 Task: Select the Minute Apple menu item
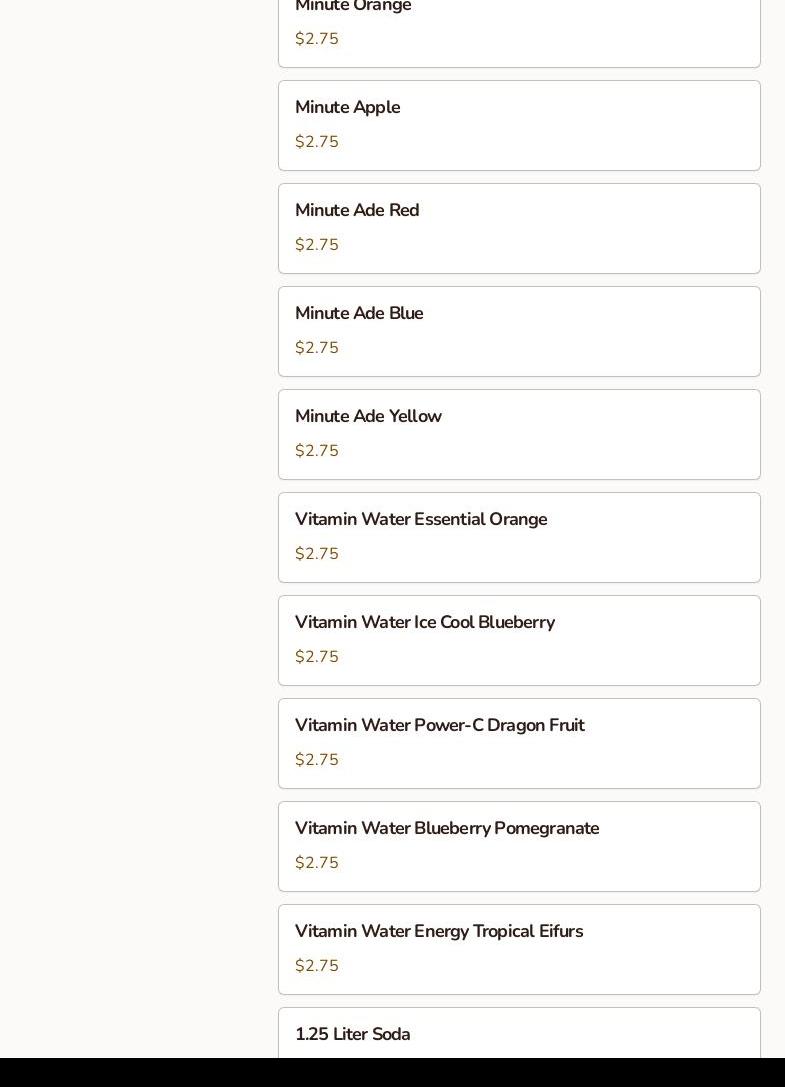(519, 125)
